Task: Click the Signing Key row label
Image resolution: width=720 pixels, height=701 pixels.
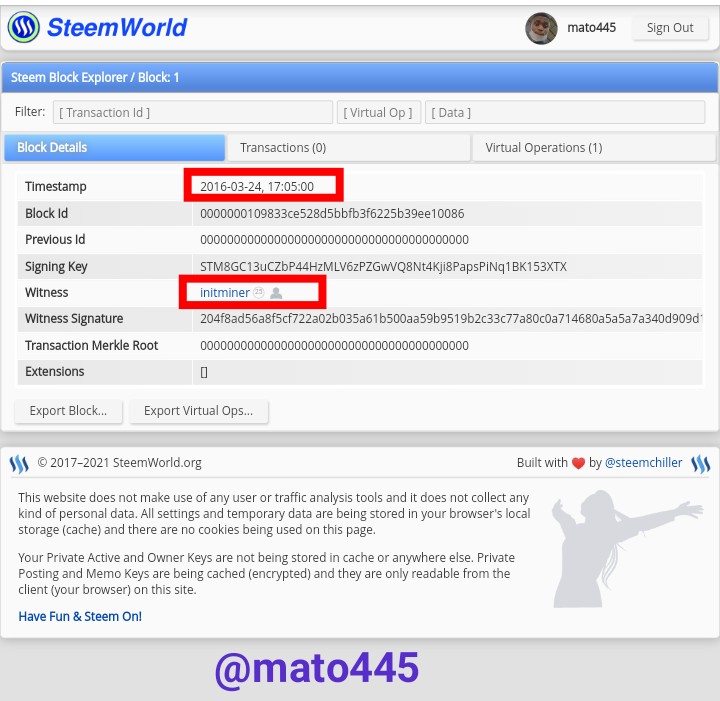Action: 56,267
